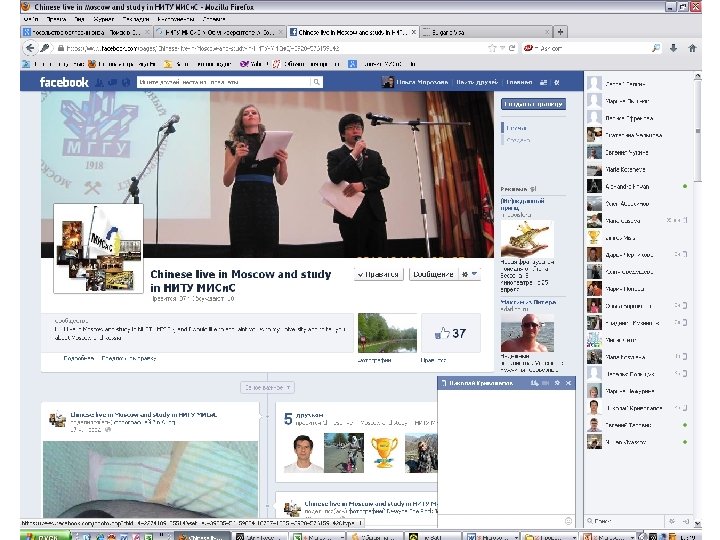Open the first Firefox menu bar item
Viewport: 720px width, 540px height.
click(x=31, y=19)
